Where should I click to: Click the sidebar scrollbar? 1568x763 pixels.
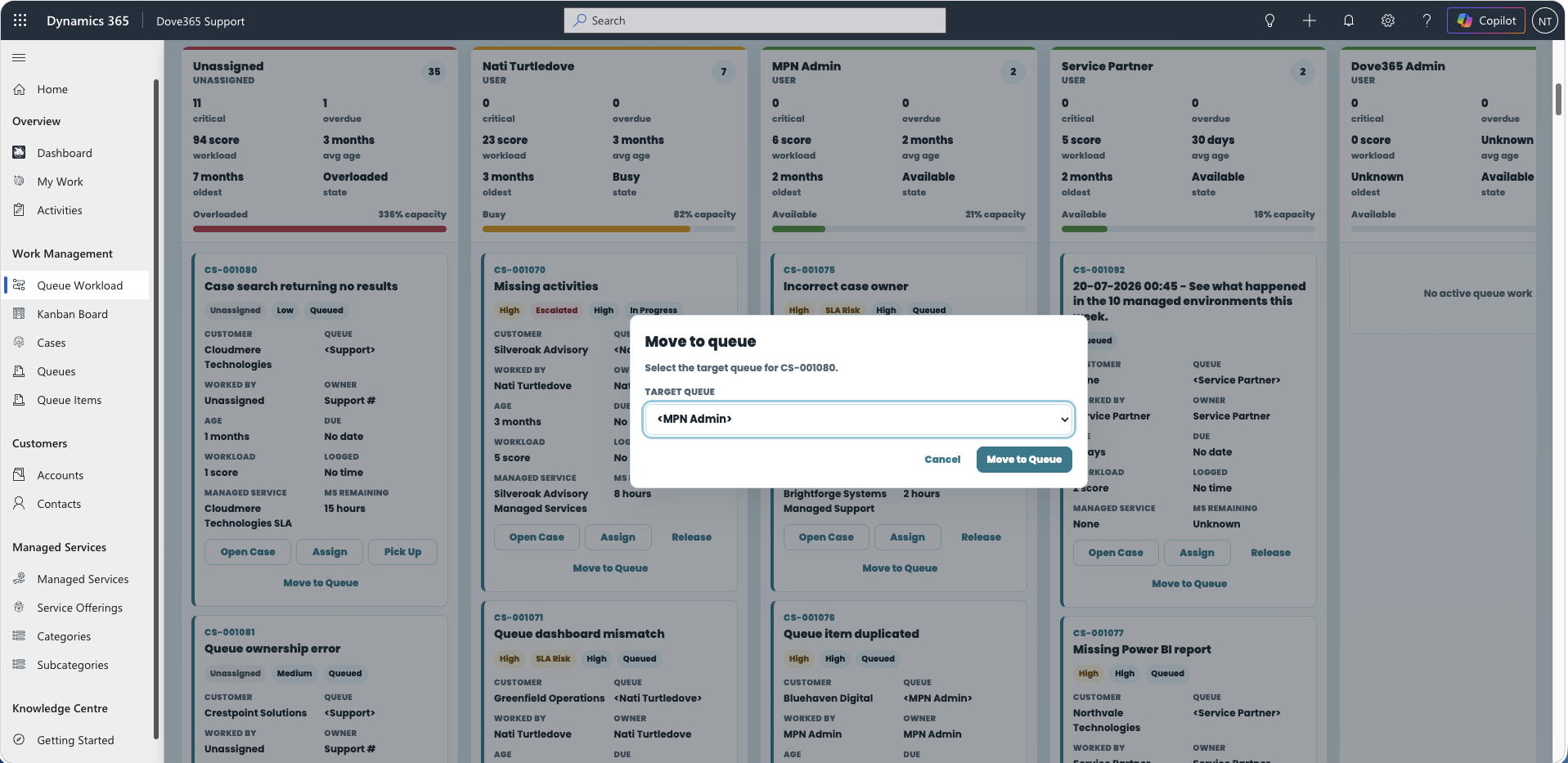(155, 409)
